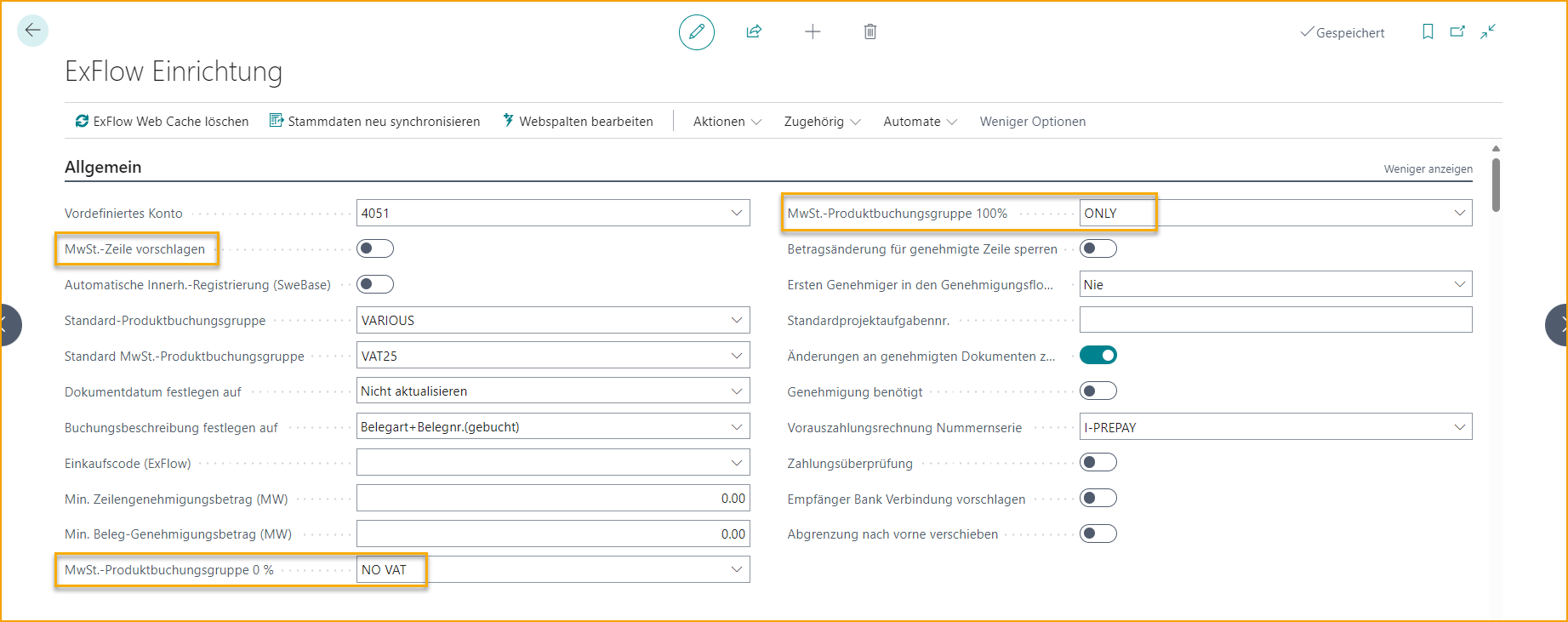Open the Zugehörig menu
The image size is (1568, 622).
click(x=822, y=122)
